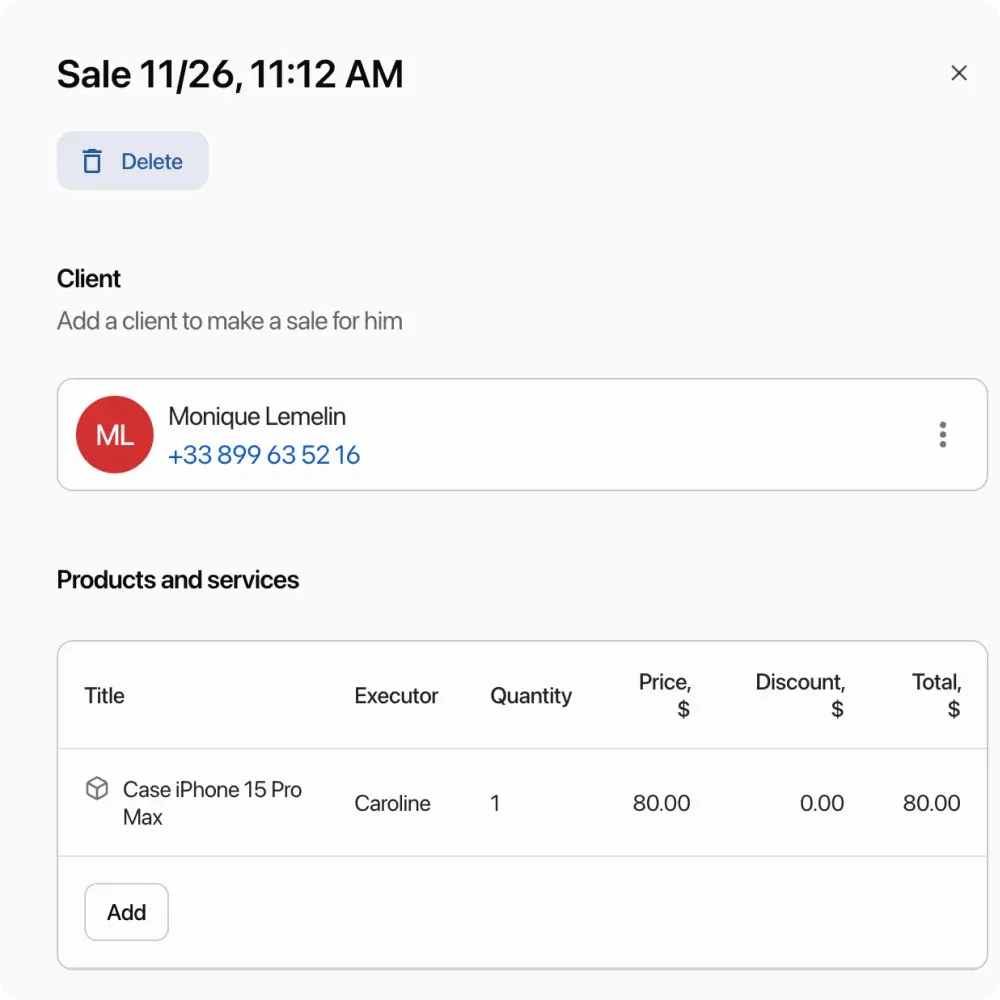Click the sale title Sale 11/26, 11:12 AM
This screenshot has height=1000, width=1000.
pyautogui.click(x=230, y=73)
